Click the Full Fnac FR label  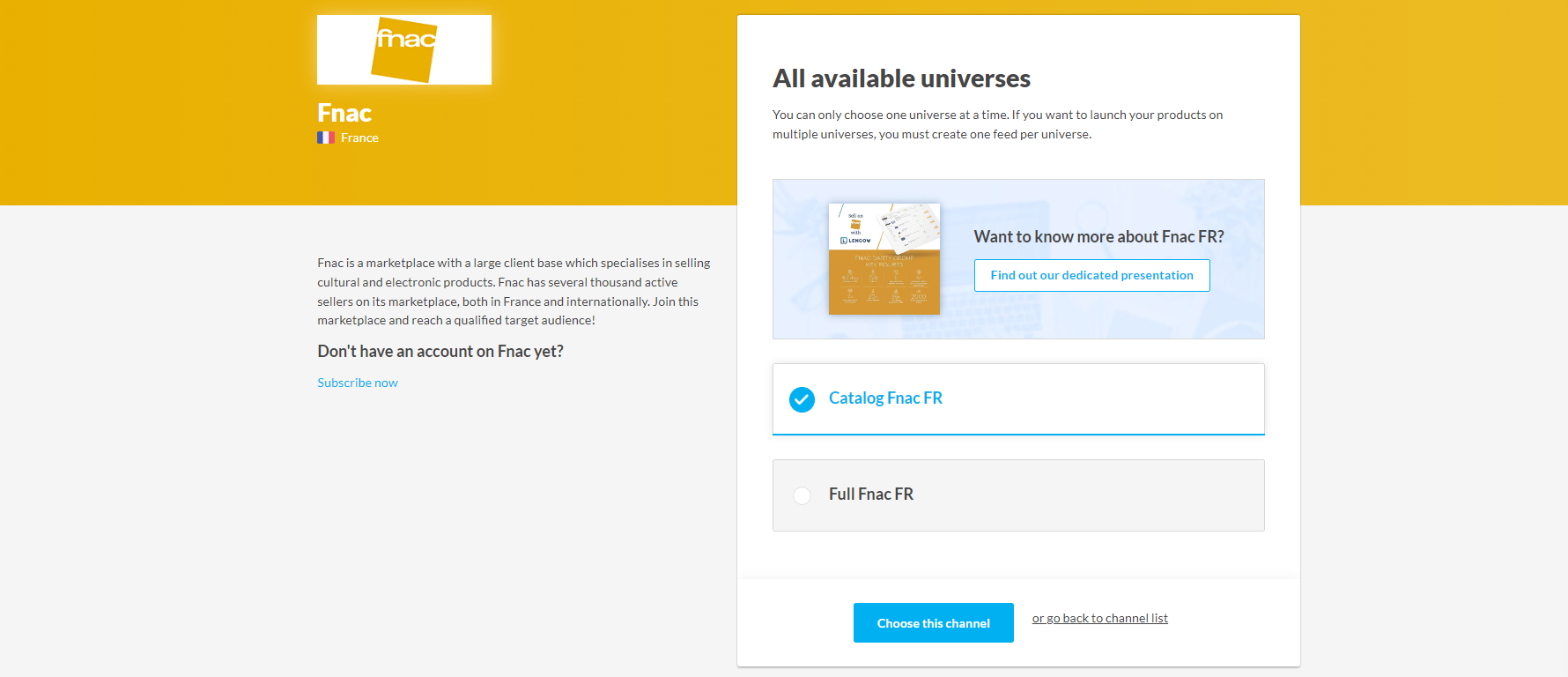click(x=871, y=495)
